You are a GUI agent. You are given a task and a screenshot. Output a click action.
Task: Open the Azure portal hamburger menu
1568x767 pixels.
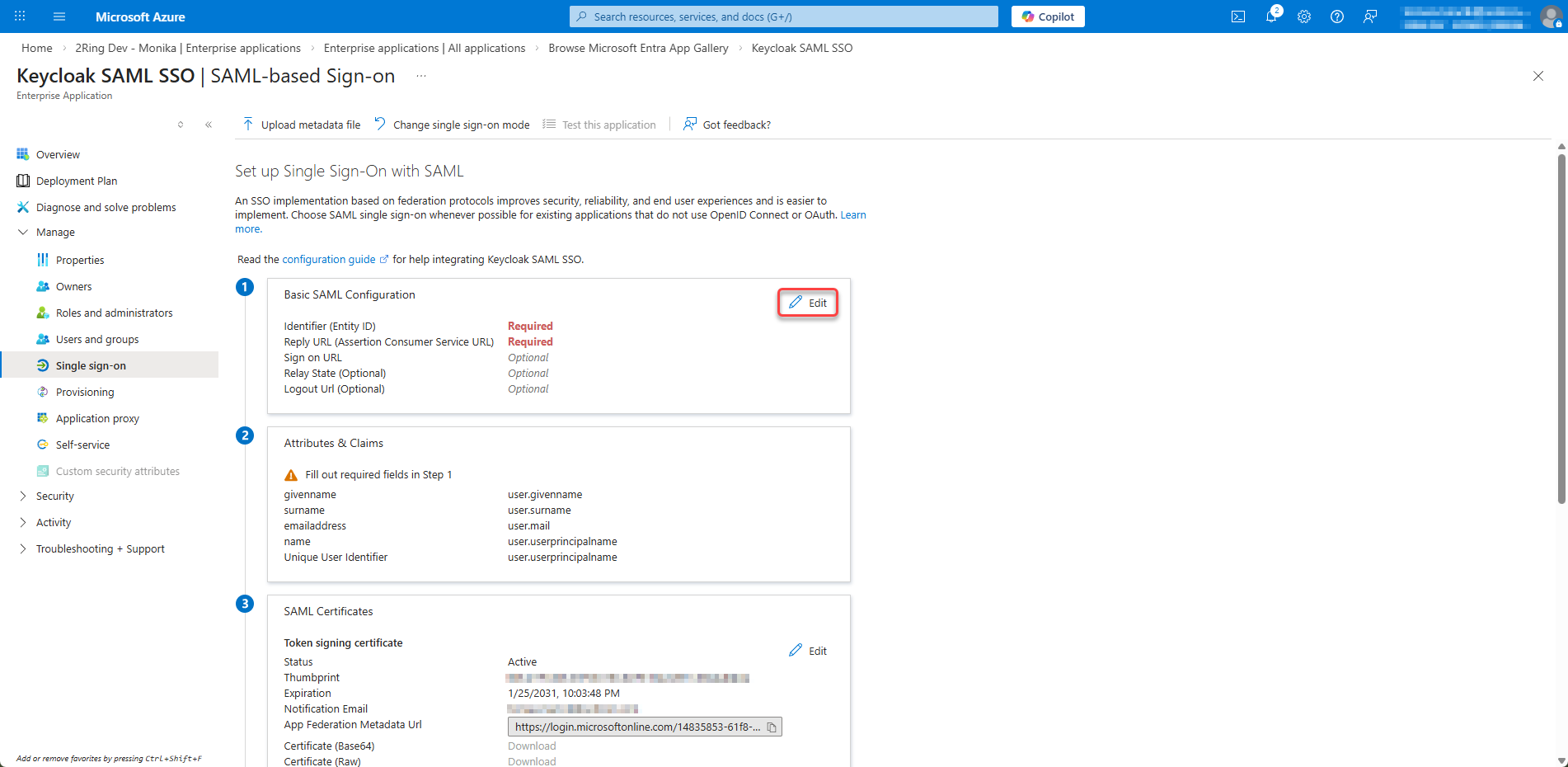tap(59, 16)
